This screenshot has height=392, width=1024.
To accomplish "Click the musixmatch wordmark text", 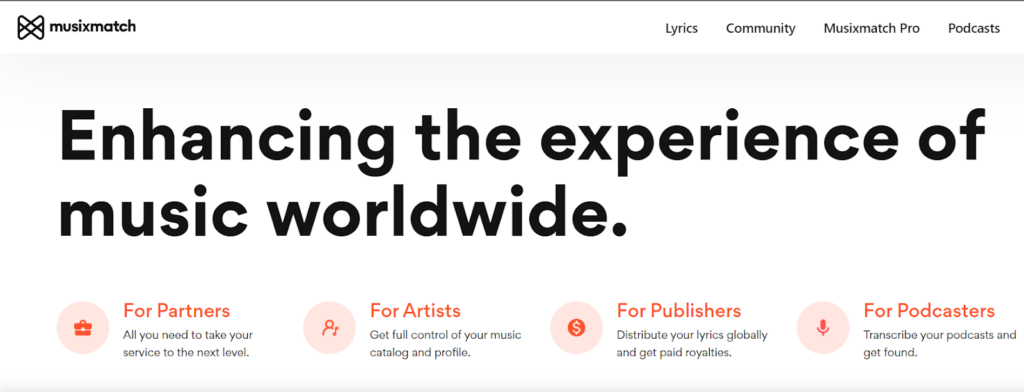I will (92, 27).
